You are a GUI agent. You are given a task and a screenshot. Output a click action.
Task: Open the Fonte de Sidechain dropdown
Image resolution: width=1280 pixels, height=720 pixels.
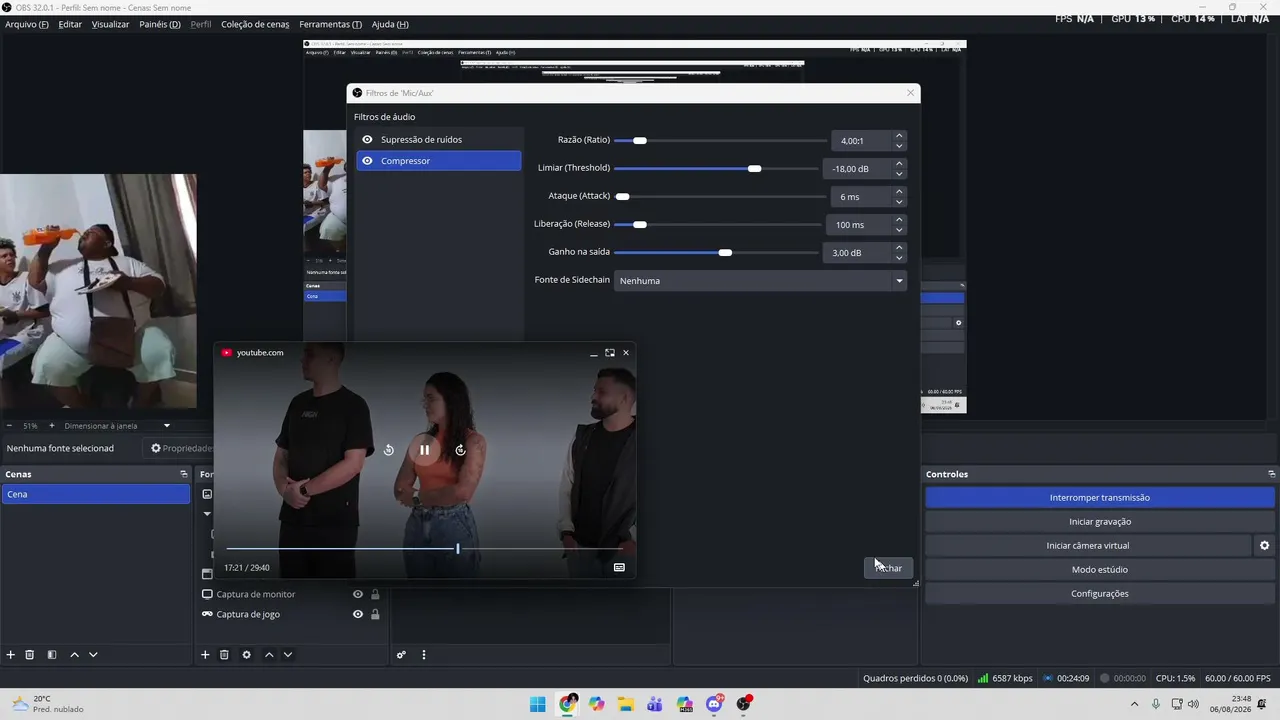point(760,281)
